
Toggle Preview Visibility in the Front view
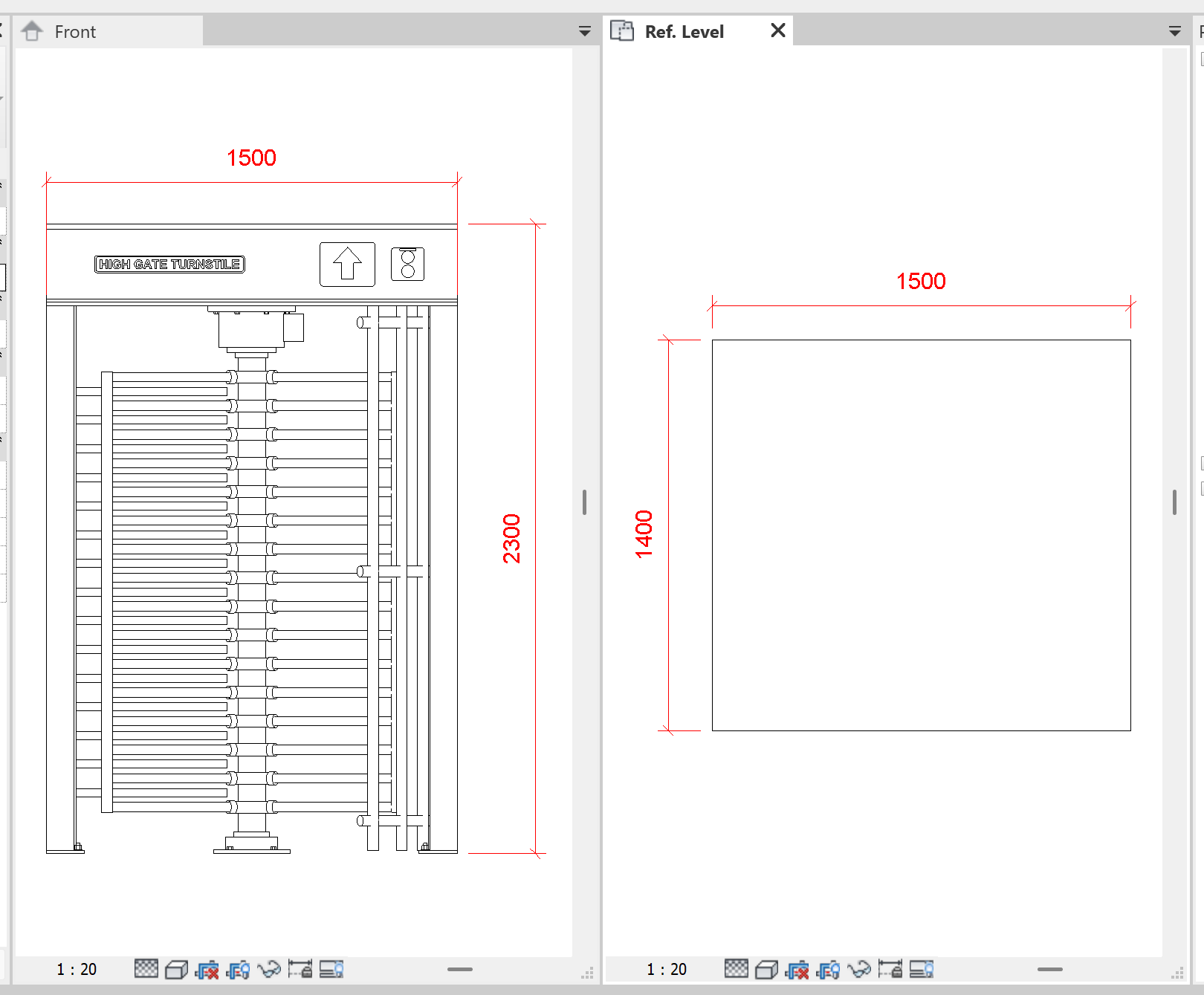click(x=331, y=969)
